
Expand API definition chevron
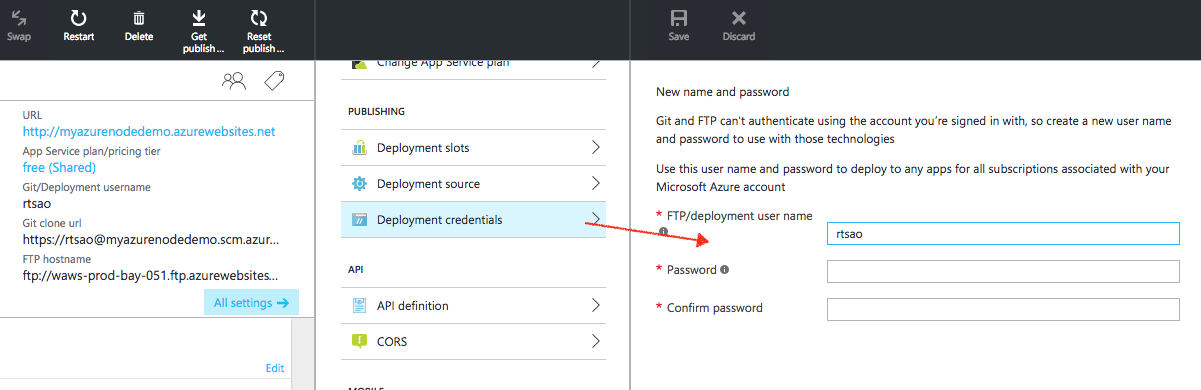point(596,306)
